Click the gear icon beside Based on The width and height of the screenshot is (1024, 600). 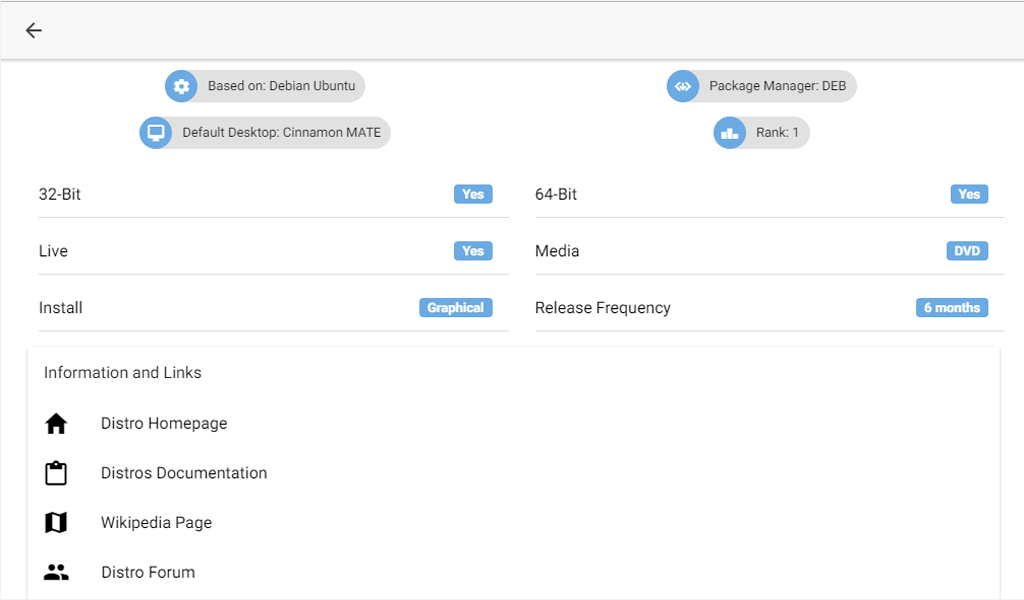181,86
